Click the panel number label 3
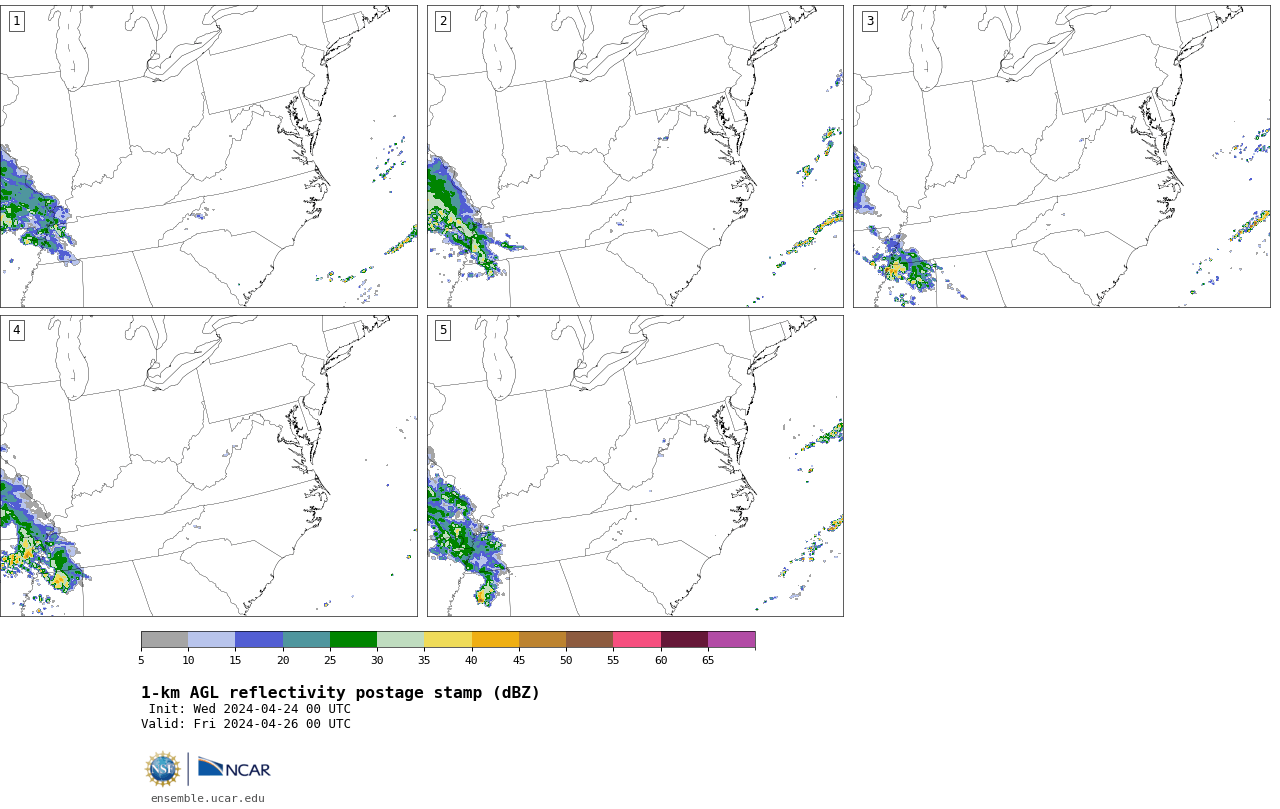Viewport: 1280px width, 809px height. point(869,21)
